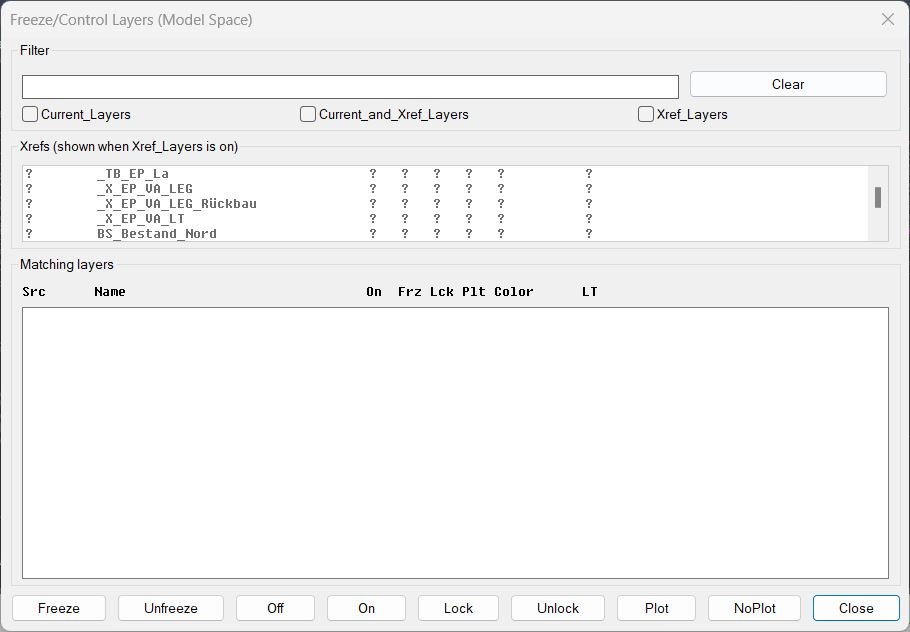Select the NoPlot button

[754, 608]
